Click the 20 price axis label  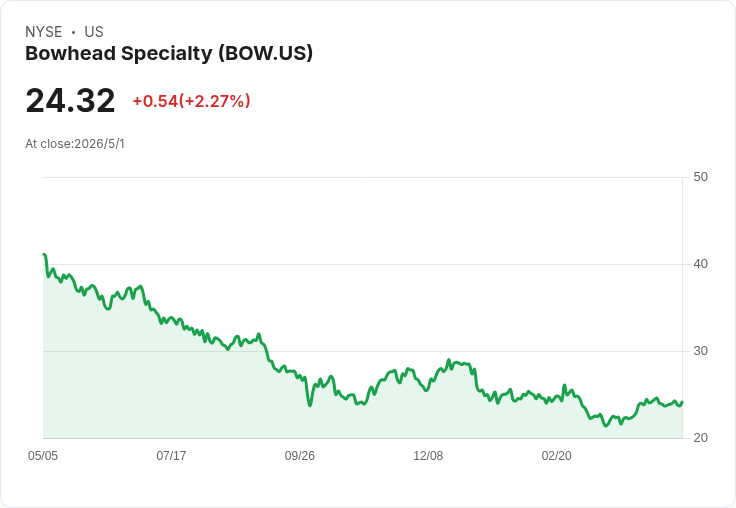(x=700, y=438)
